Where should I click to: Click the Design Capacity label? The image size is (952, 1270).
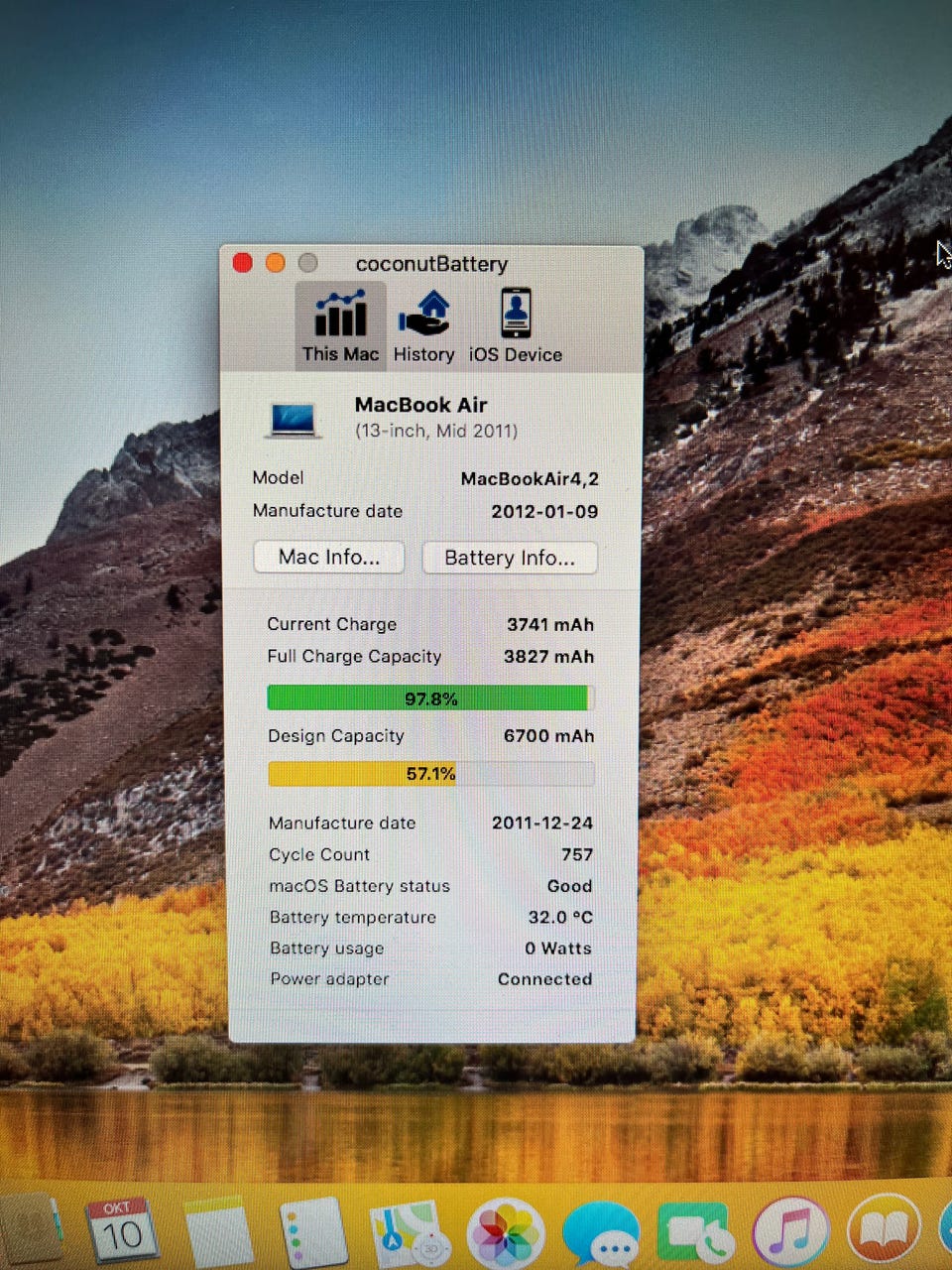[336, 736]
